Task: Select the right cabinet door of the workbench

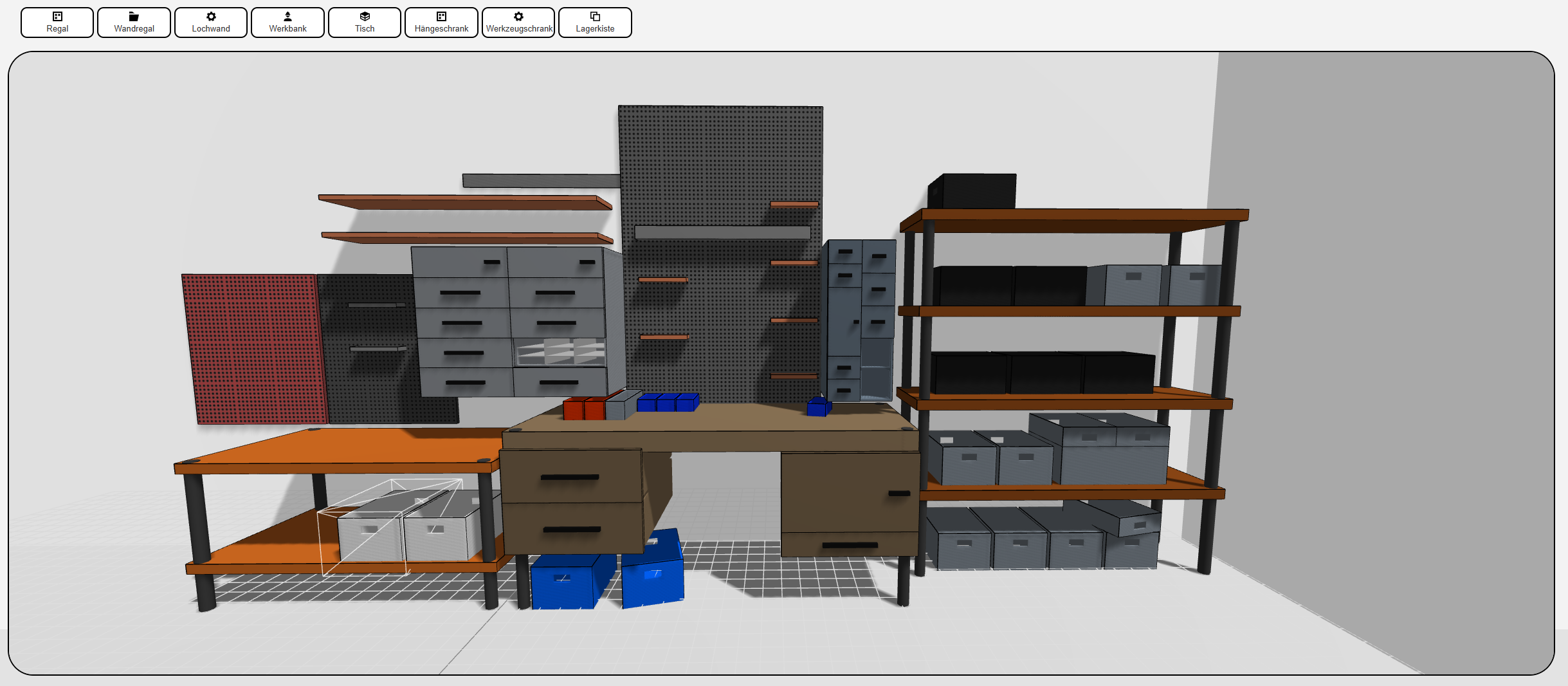Action: point(849,492)
